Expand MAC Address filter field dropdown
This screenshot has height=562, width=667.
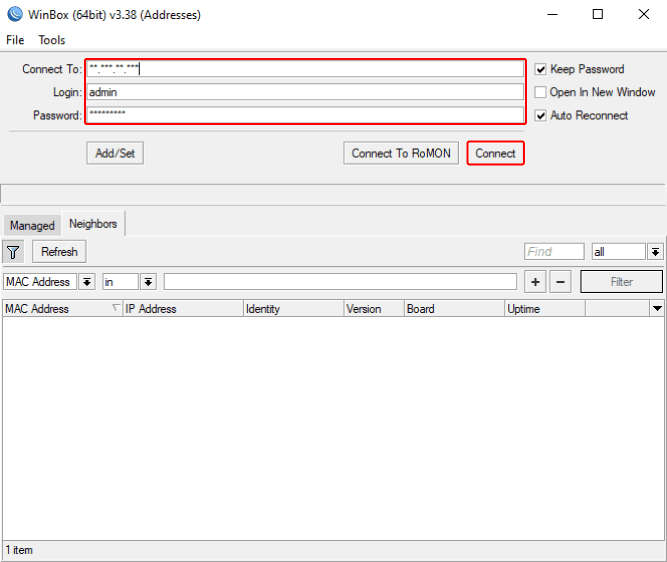(87, 282)
